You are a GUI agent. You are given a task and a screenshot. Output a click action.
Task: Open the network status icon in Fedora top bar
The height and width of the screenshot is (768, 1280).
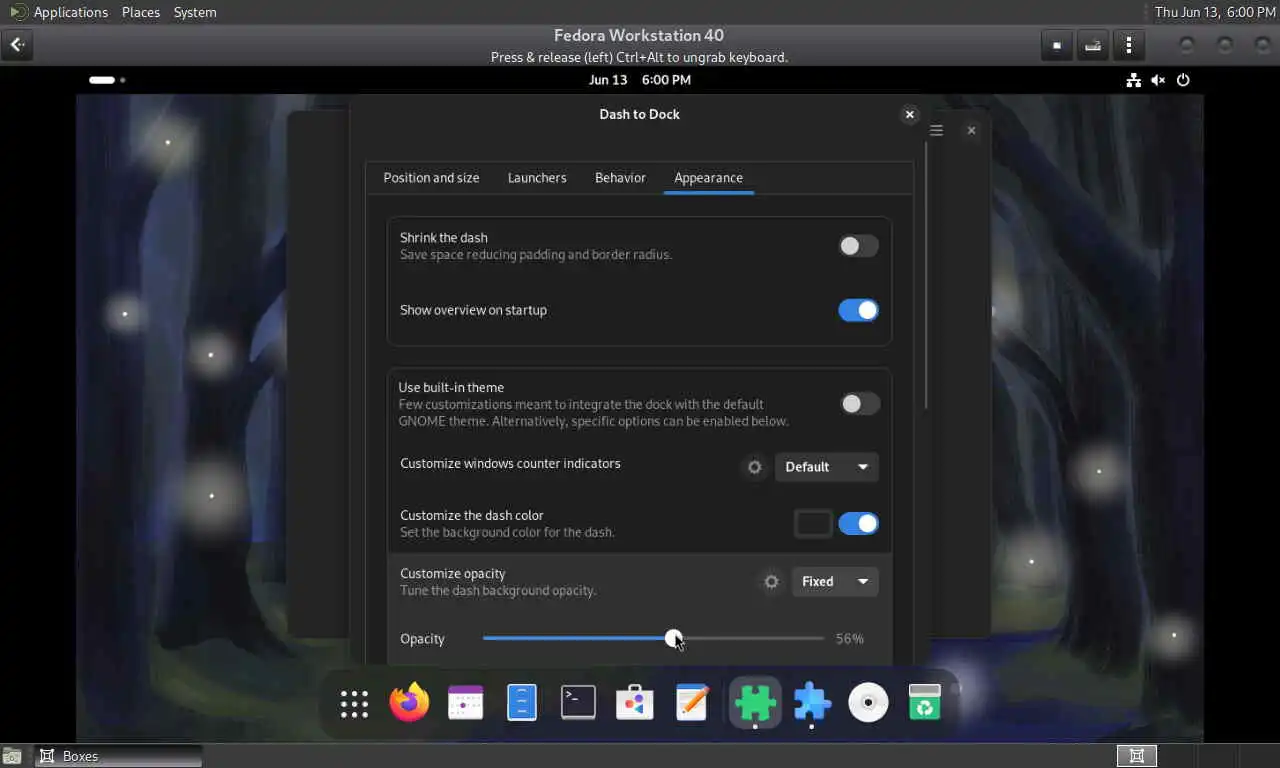point(1133,80)
